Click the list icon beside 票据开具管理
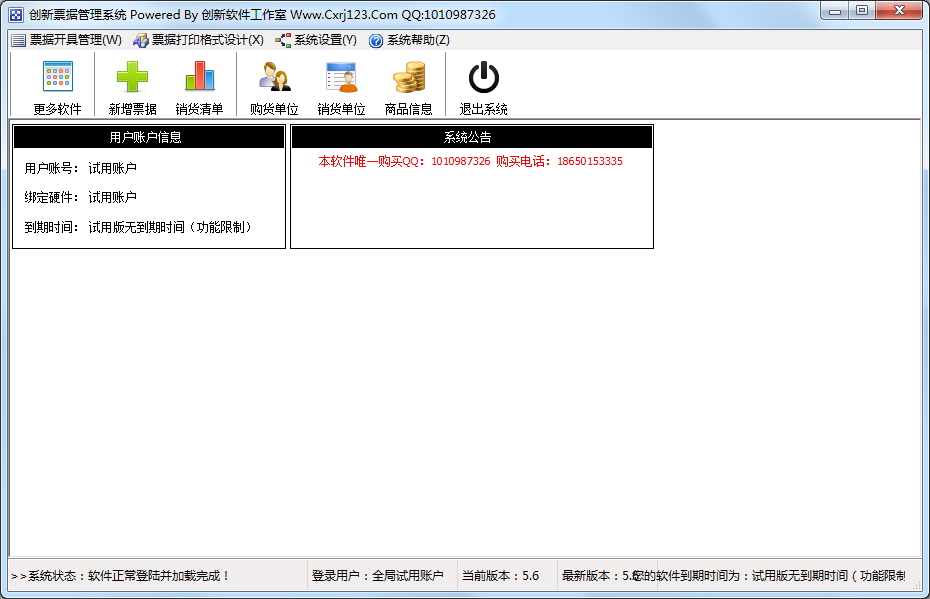Screen dimensions: 930x599 16,40
